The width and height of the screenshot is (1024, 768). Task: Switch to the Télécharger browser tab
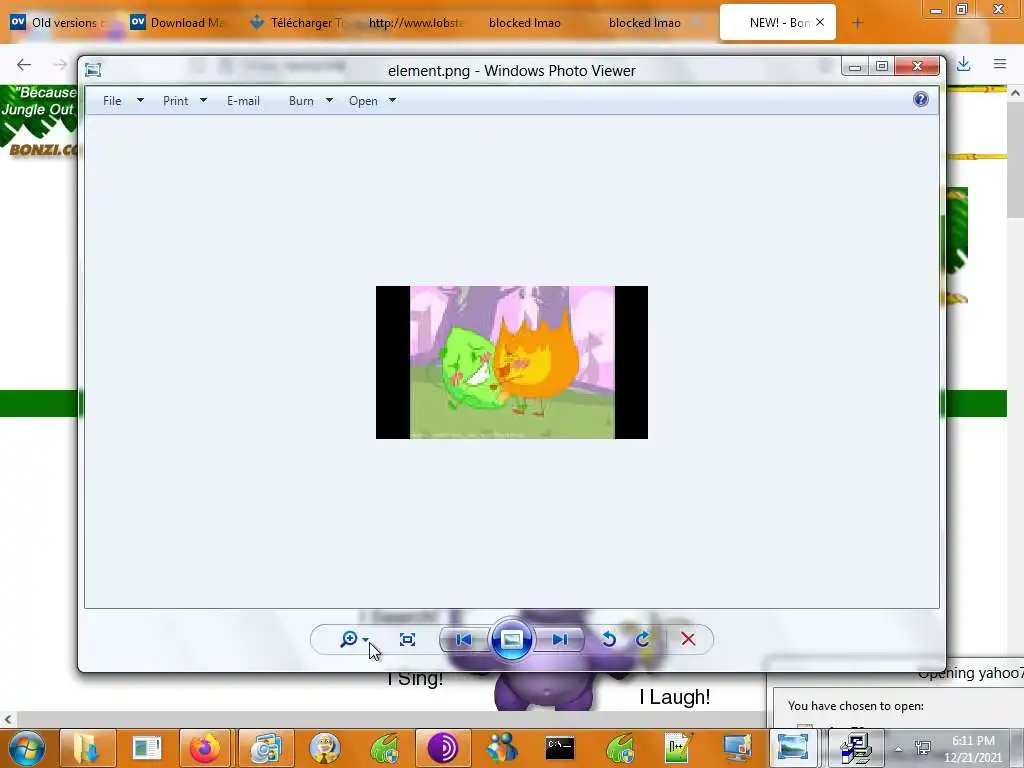point(299,23)
